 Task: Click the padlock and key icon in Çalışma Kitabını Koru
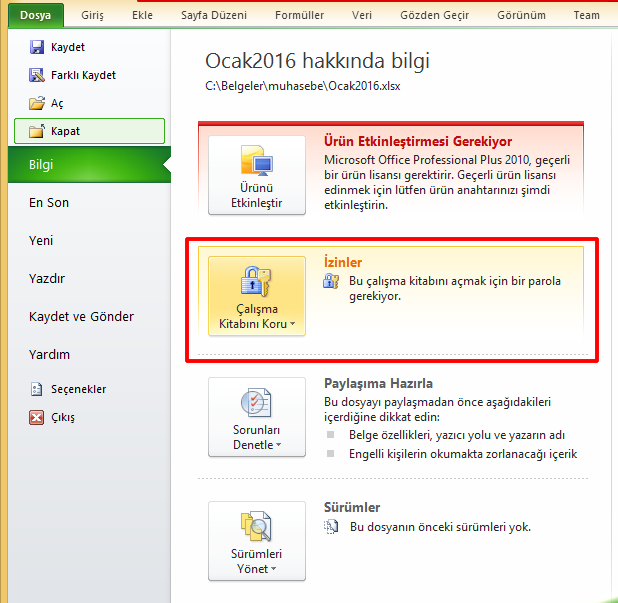tap(256, 281)
